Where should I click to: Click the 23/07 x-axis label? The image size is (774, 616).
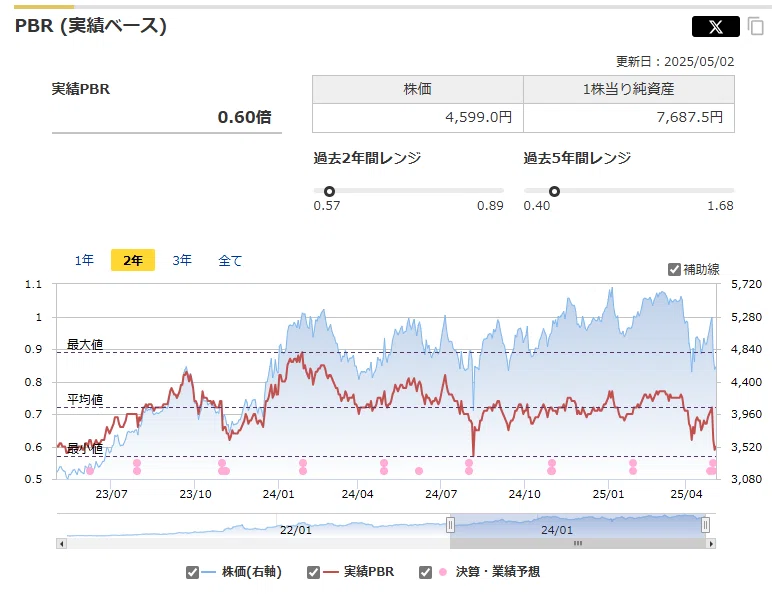tap(111, 494)
